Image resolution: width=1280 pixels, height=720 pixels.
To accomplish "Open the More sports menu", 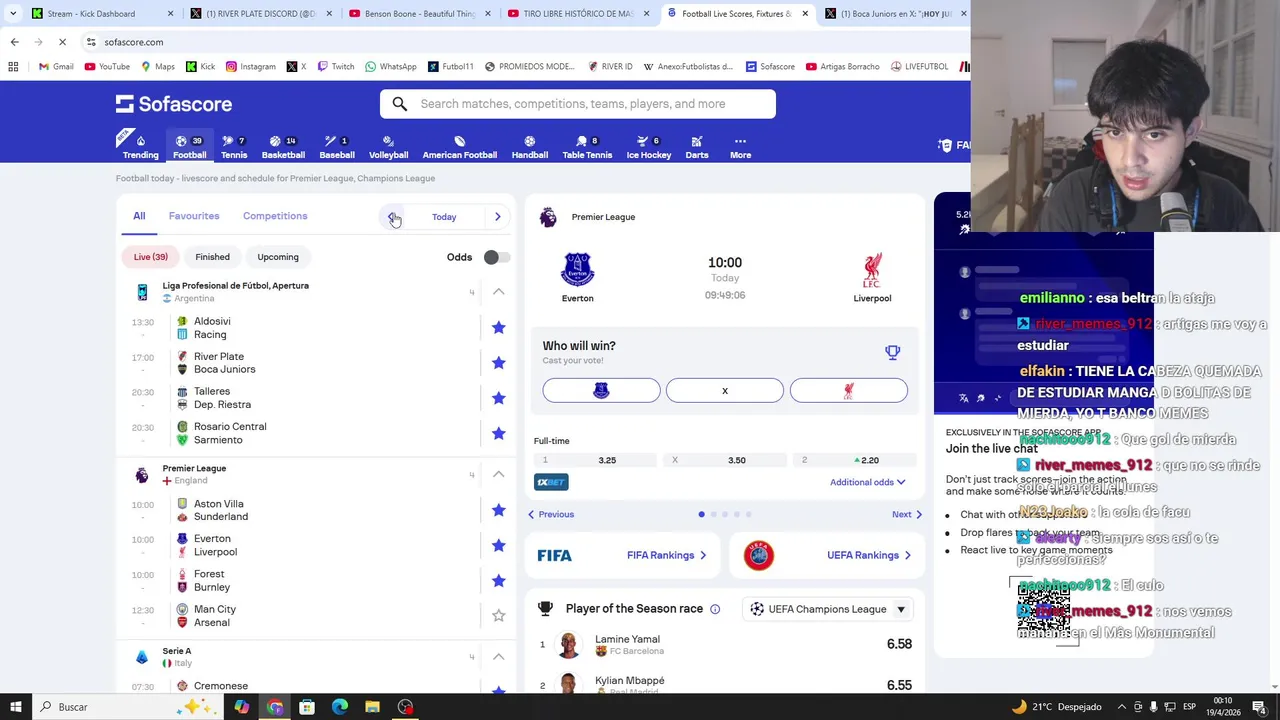I will pos(740,146).
